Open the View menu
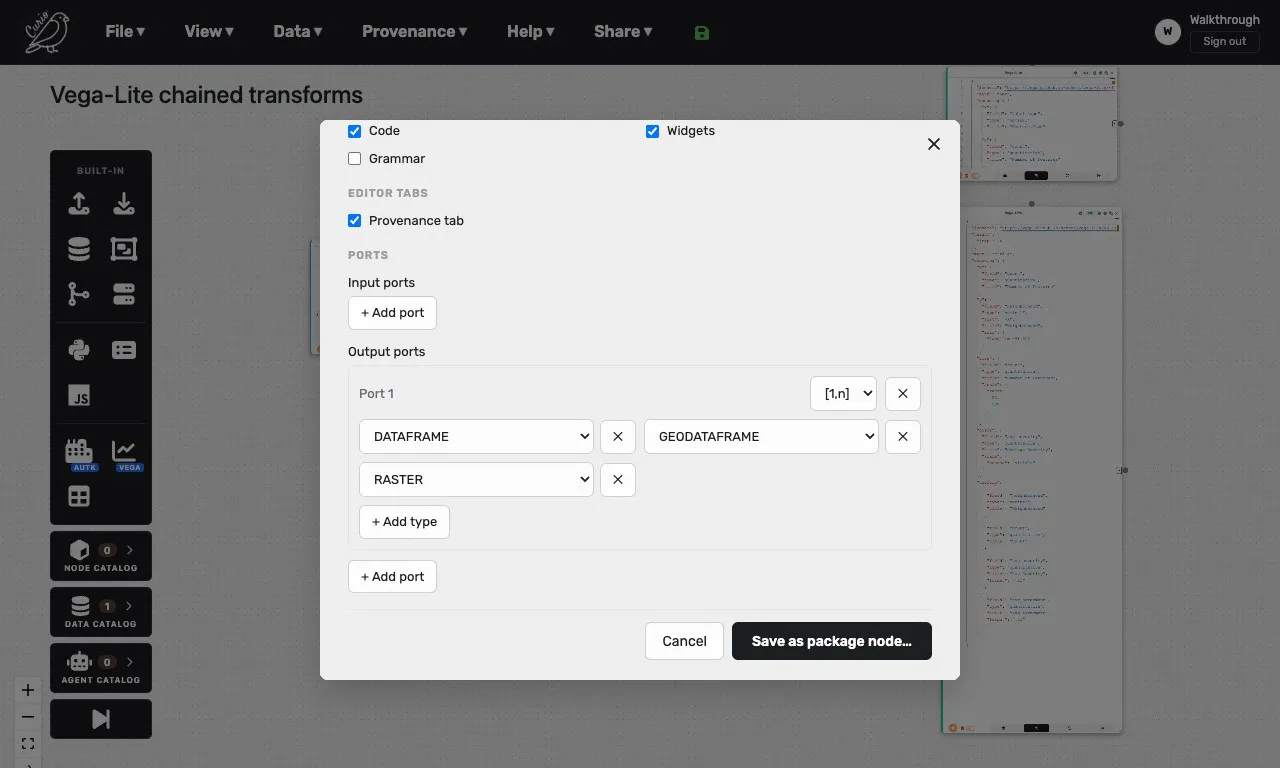The width and height of the screenshot is (1280, 768). click(x=209, y=32)
